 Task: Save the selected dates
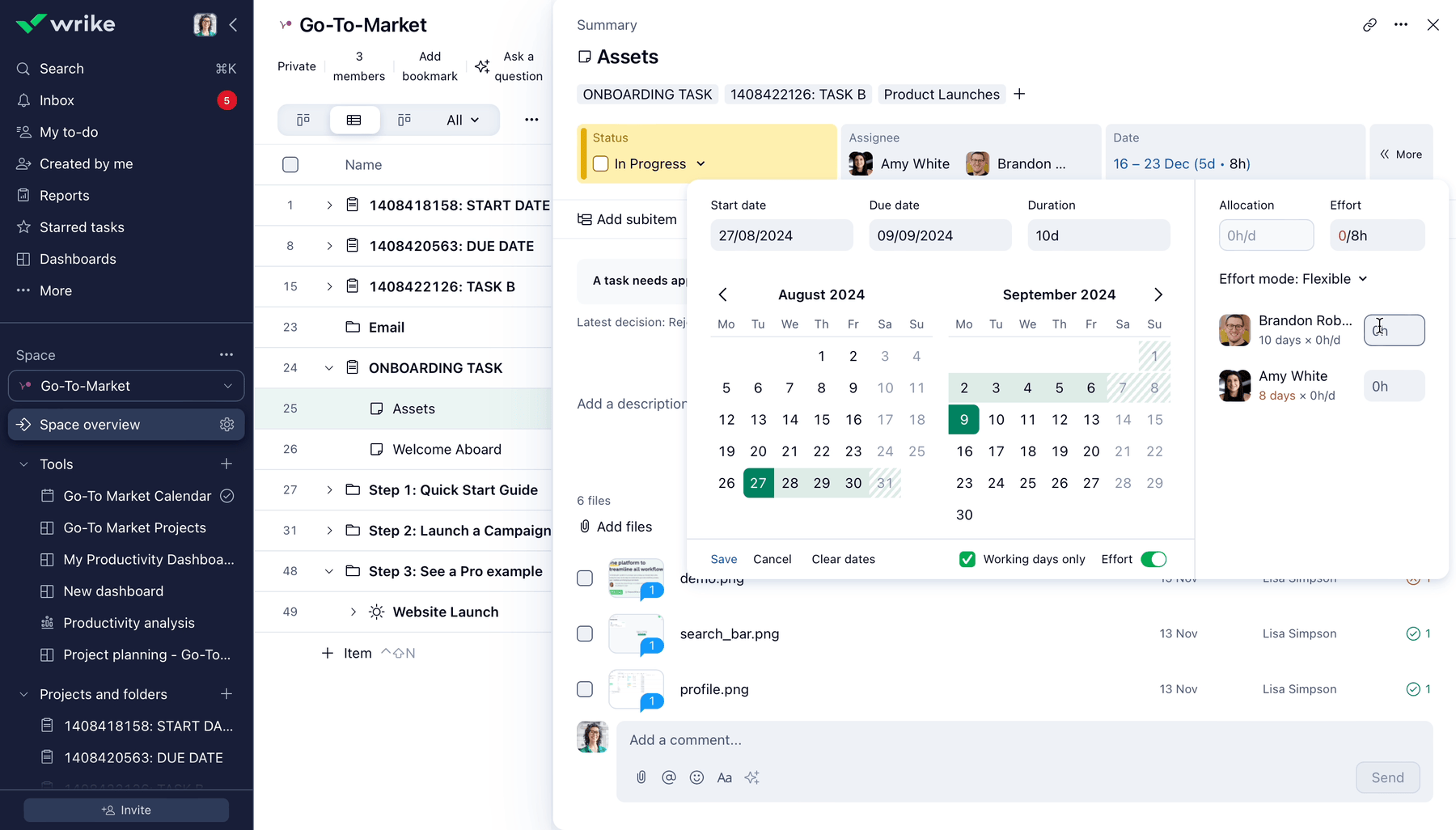pyautogui.click(x=724, y=559)
